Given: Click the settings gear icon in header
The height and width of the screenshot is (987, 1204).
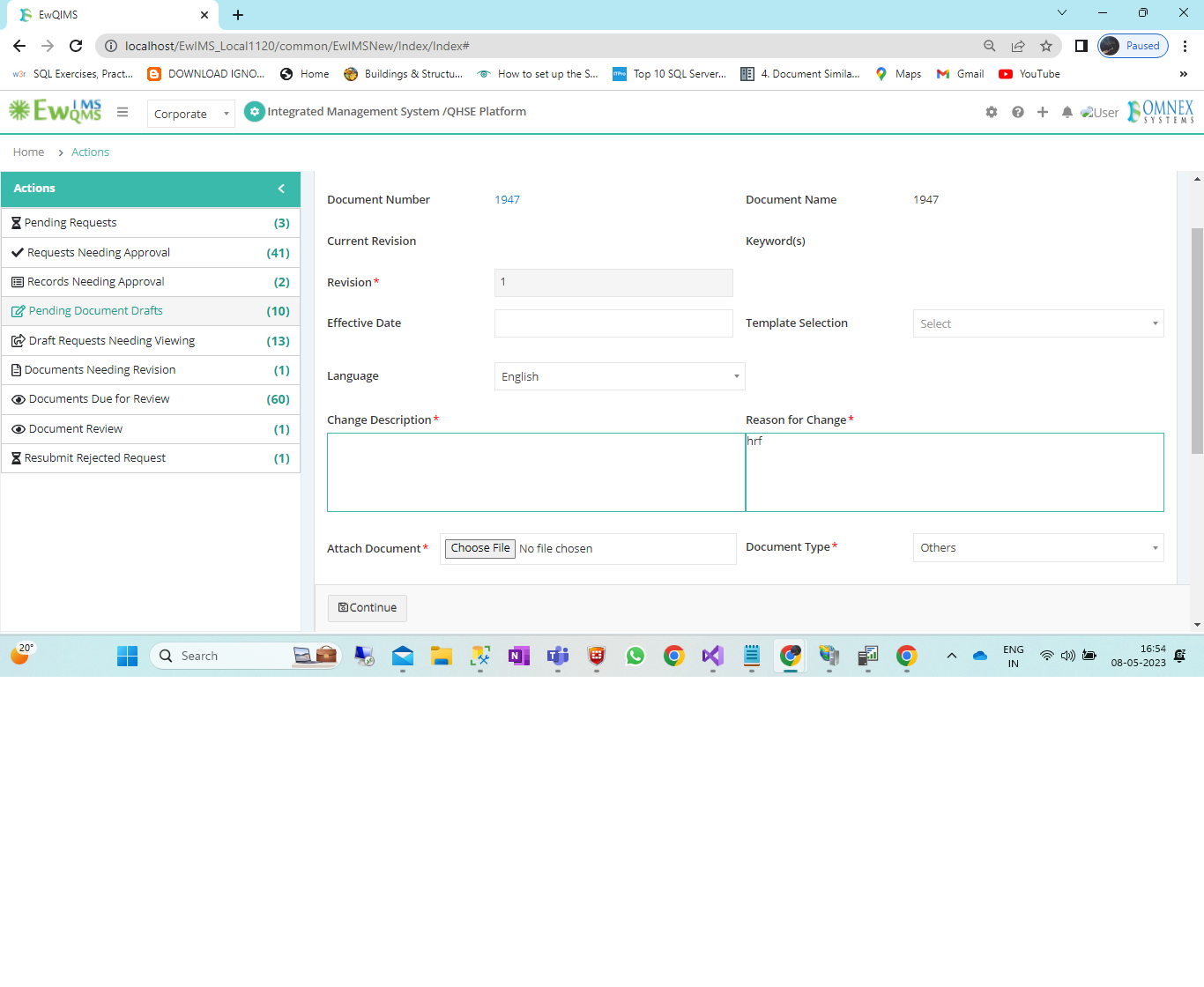Looking at the screenshot, I should pos(992,112).
